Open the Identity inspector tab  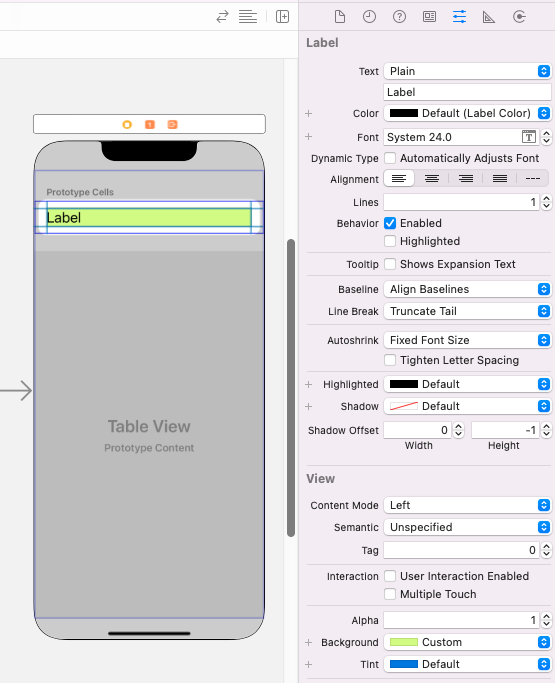(x=429, y=17)
